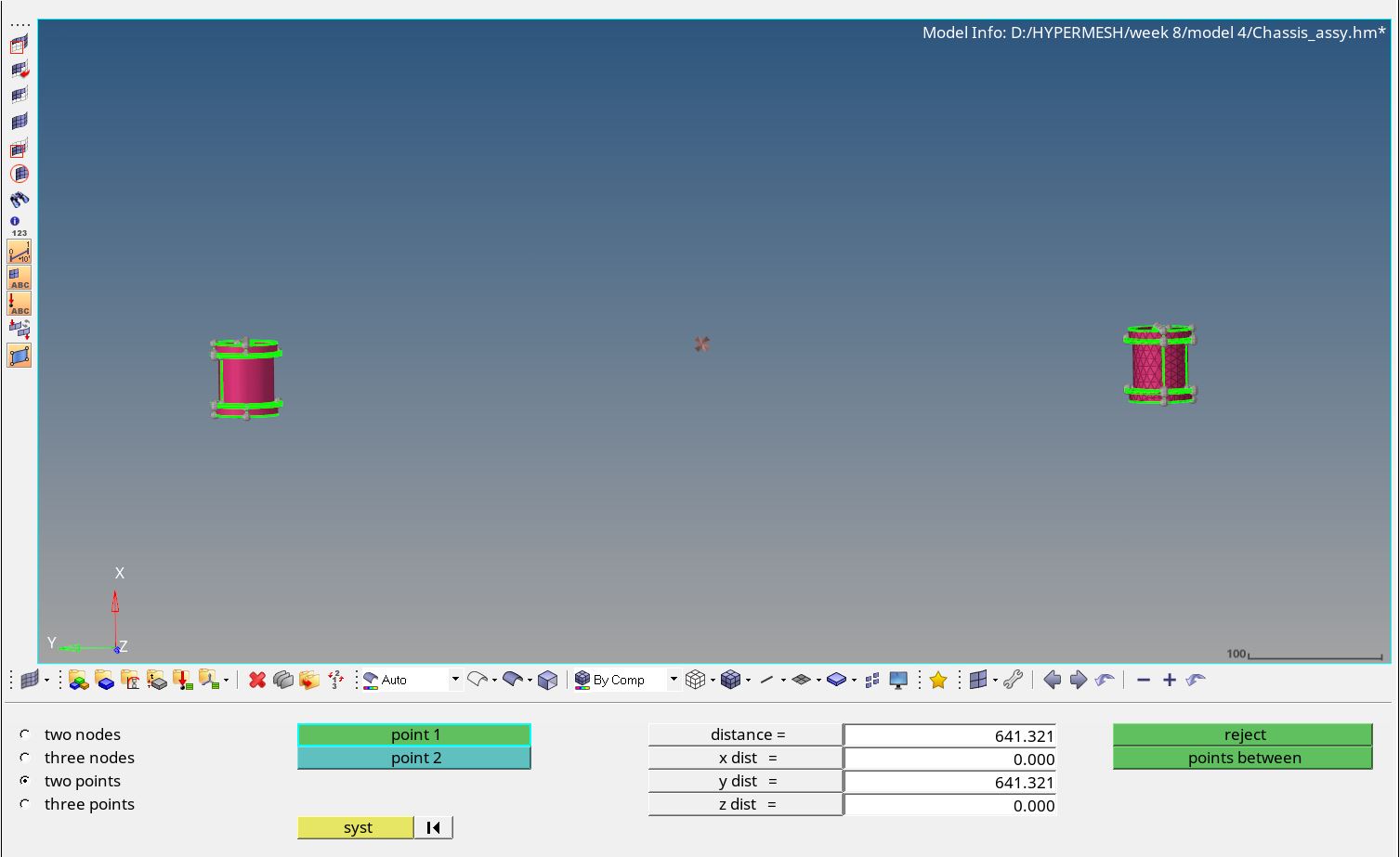Click the fit-to-view arrow icon
Image resolution: width=1400 pixels, height=857 pixels.
[1105, 680]
